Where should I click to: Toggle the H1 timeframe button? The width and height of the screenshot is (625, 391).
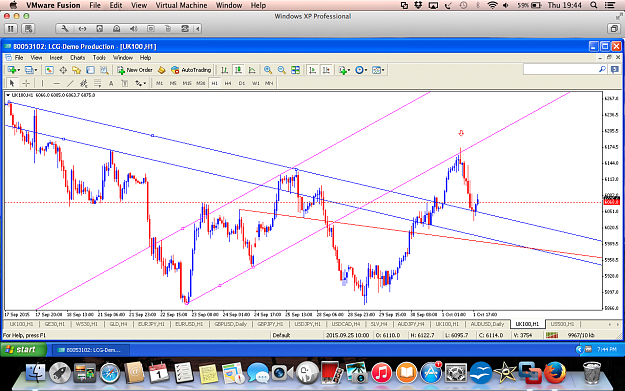tap(214, 83)
